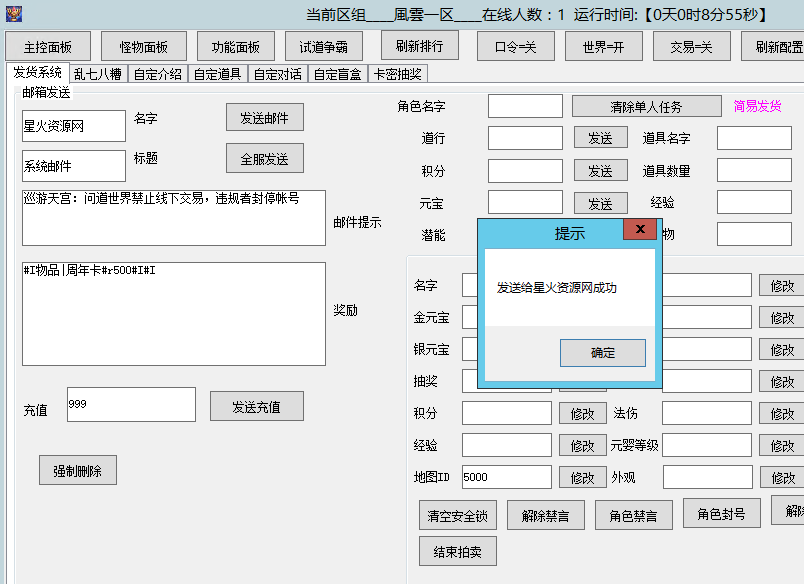The height and width of the screenshot is (584, 804).
Task: End the auction with 结束拍卖
Action: (456, 551)
